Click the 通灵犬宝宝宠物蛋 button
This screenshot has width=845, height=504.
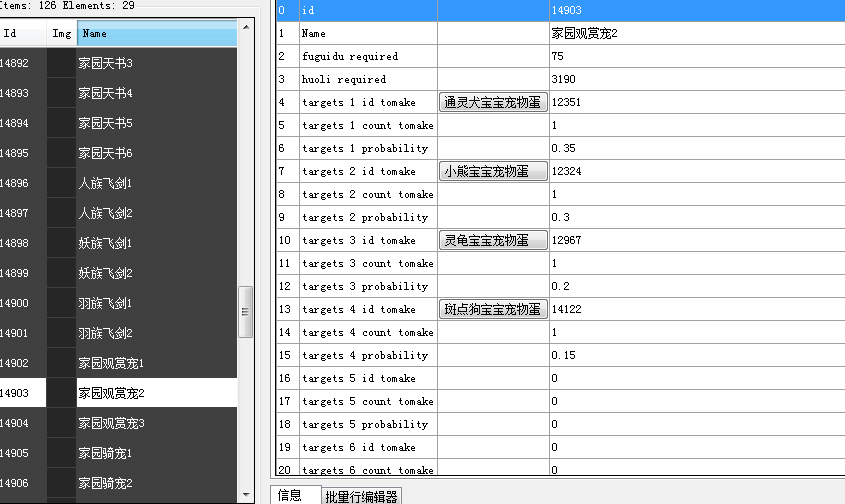(493, 102)
